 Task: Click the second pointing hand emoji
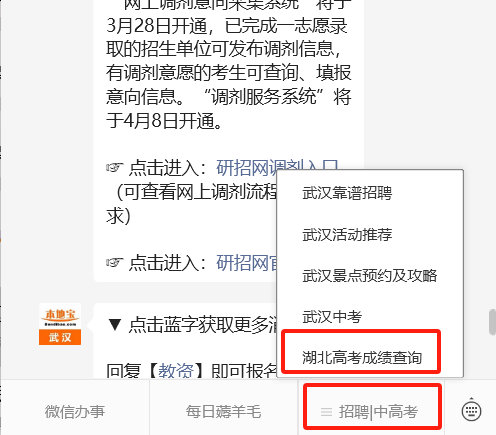(x=115, y=263)
